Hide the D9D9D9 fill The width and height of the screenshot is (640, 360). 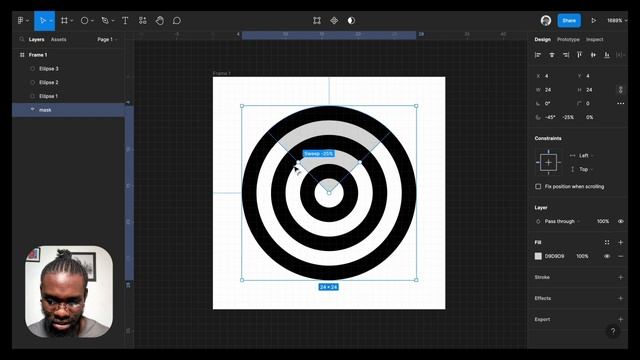[607, 256]
